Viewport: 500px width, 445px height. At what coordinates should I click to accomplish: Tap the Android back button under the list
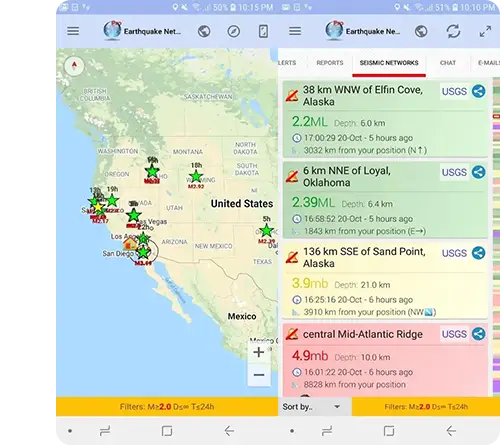pyautogui.click(x=451, y=431)
